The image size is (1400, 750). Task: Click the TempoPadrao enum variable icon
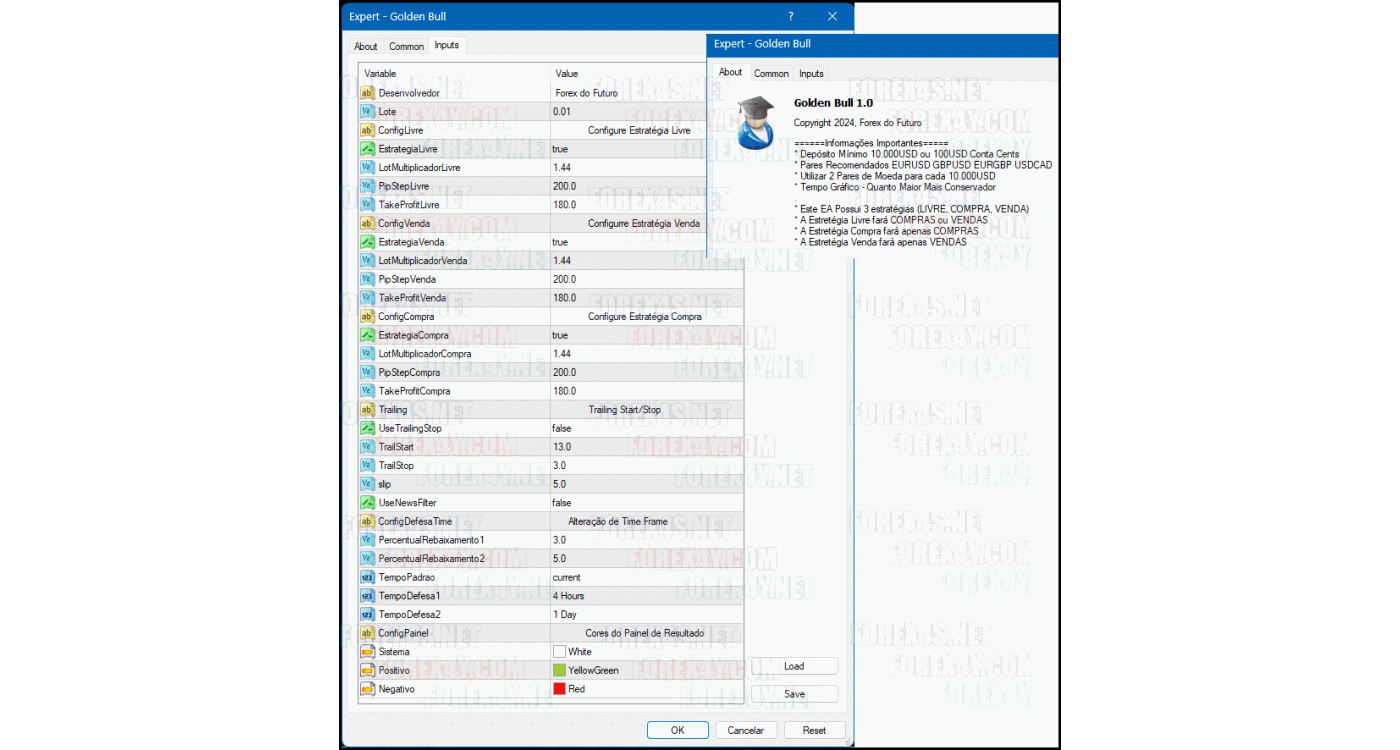[x=367, y=577]
